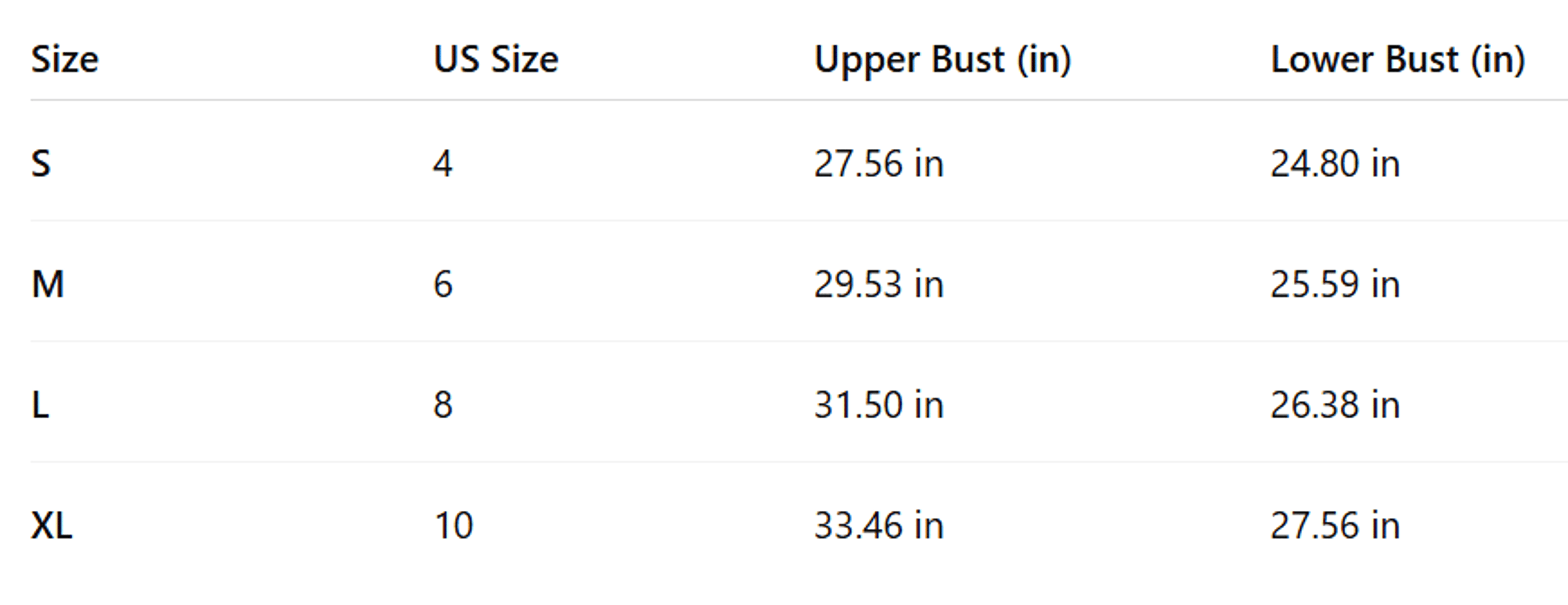Click the Upper Bust (in) header

(x=942, y=60)
